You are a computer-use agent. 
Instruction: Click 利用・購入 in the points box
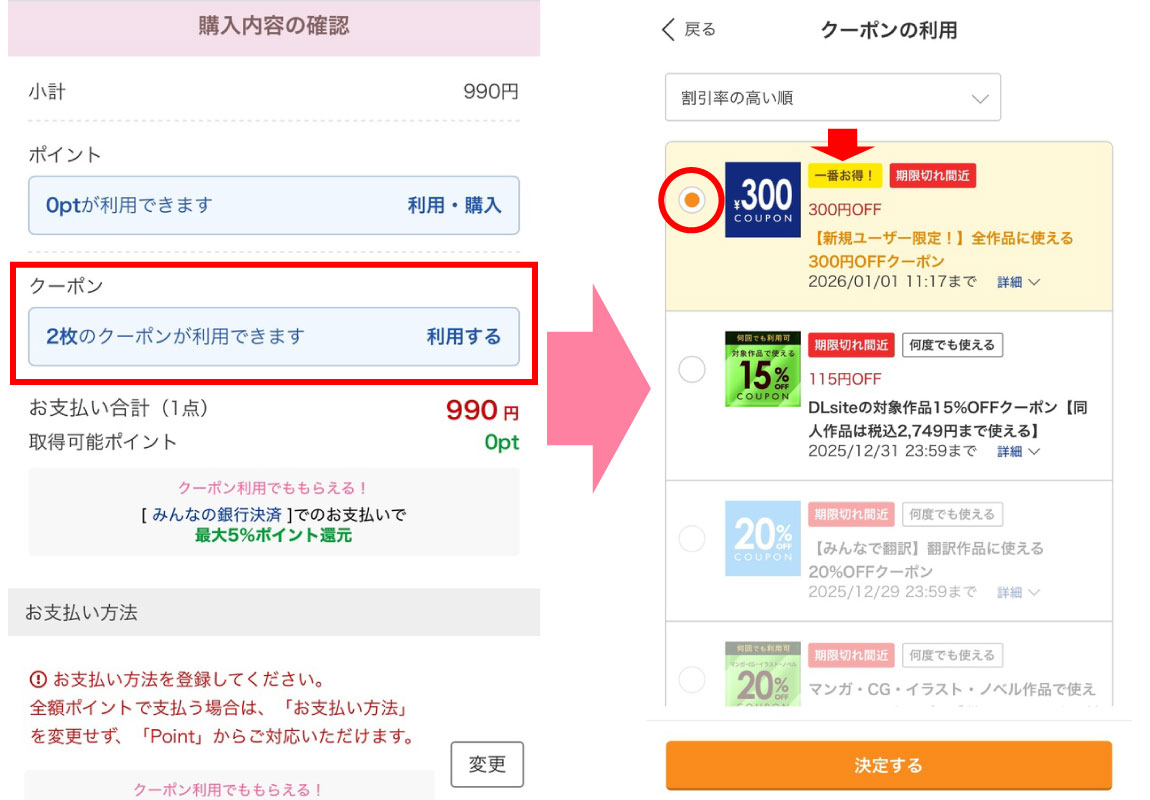(454, 206)
